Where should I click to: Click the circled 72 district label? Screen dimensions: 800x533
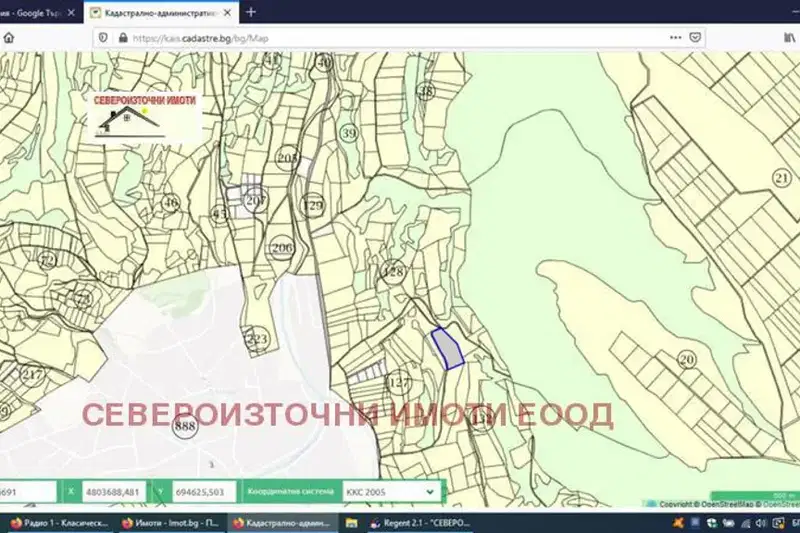click(47, 261)
